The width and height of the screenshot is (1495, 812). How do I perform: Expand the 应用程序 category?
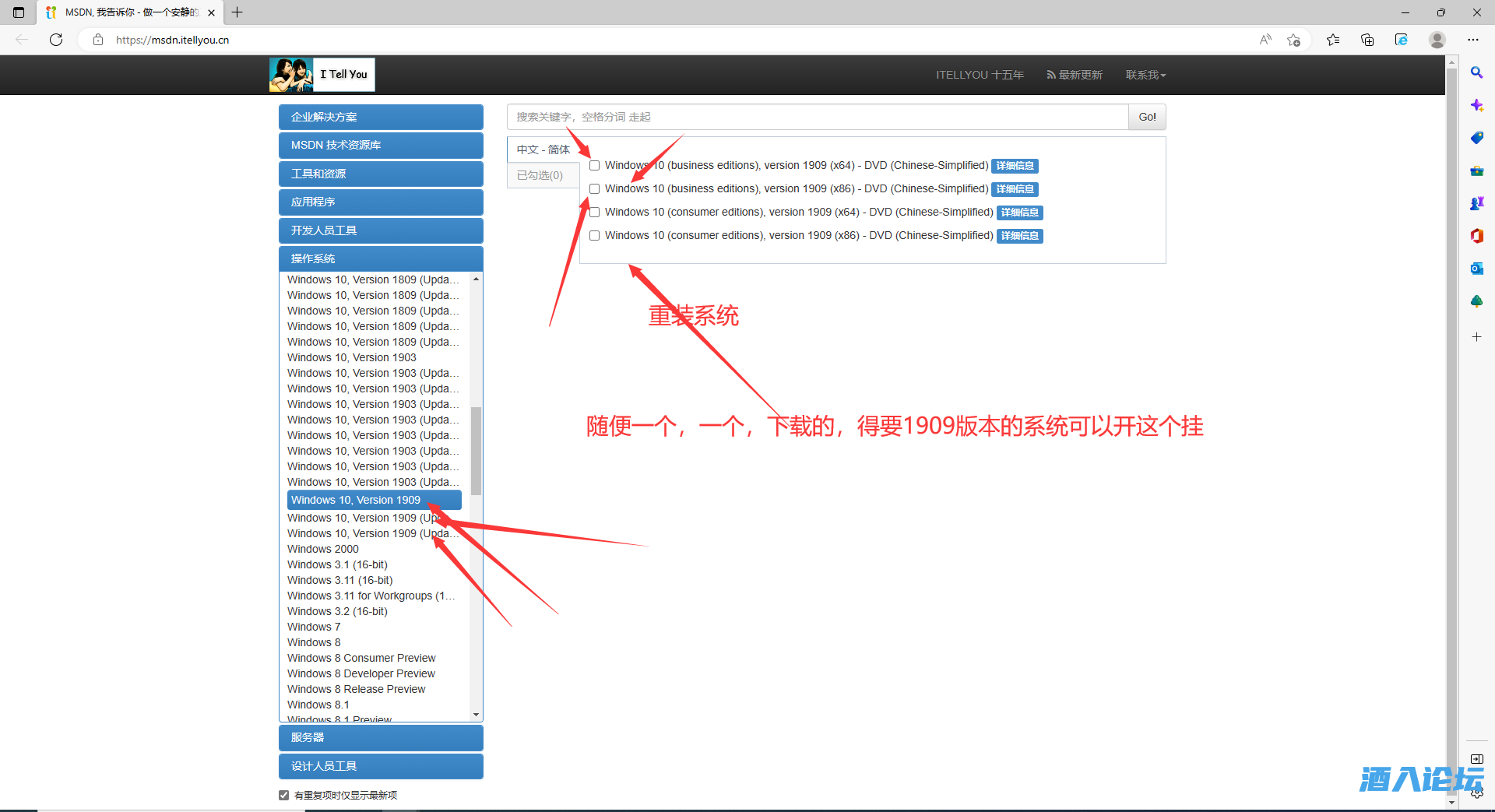[x=381, y=202]
